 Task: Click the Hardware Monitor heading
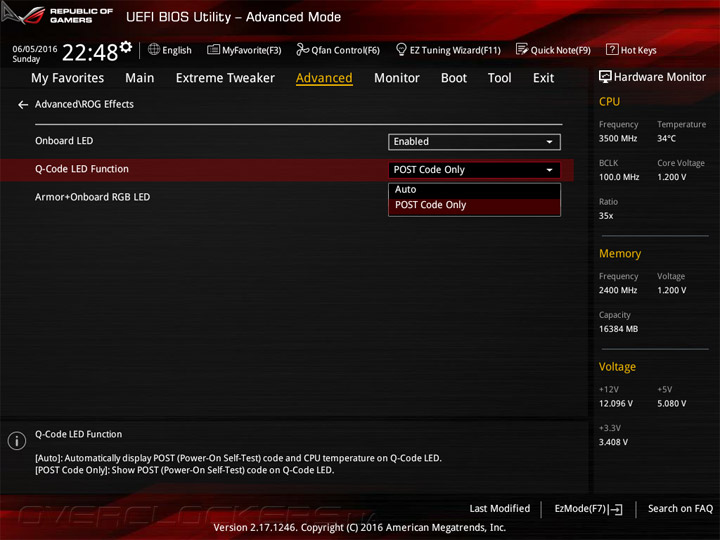tap(660, 77)
